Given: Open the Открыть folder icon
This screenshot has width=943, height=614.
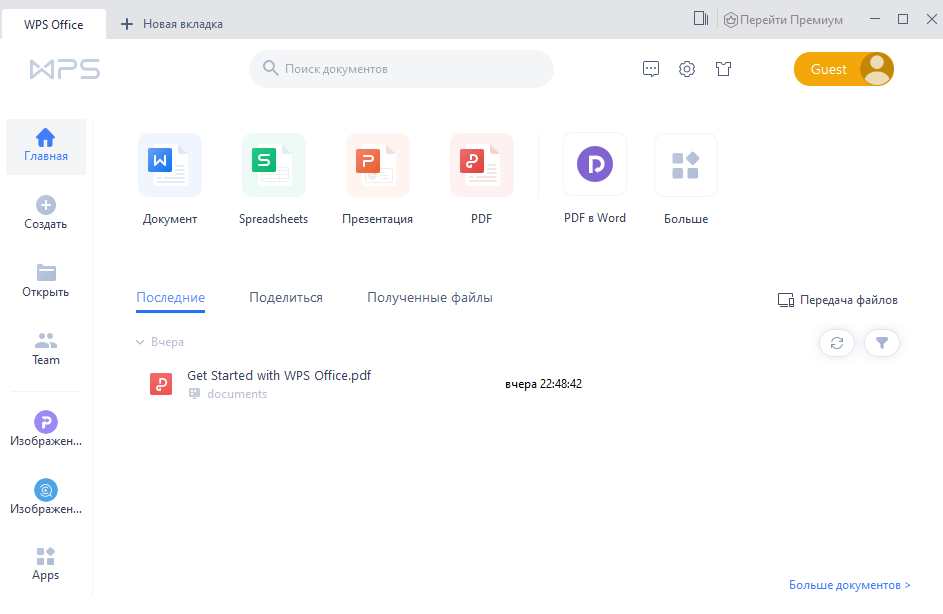Looking at the screenshot, I should 46,272.
